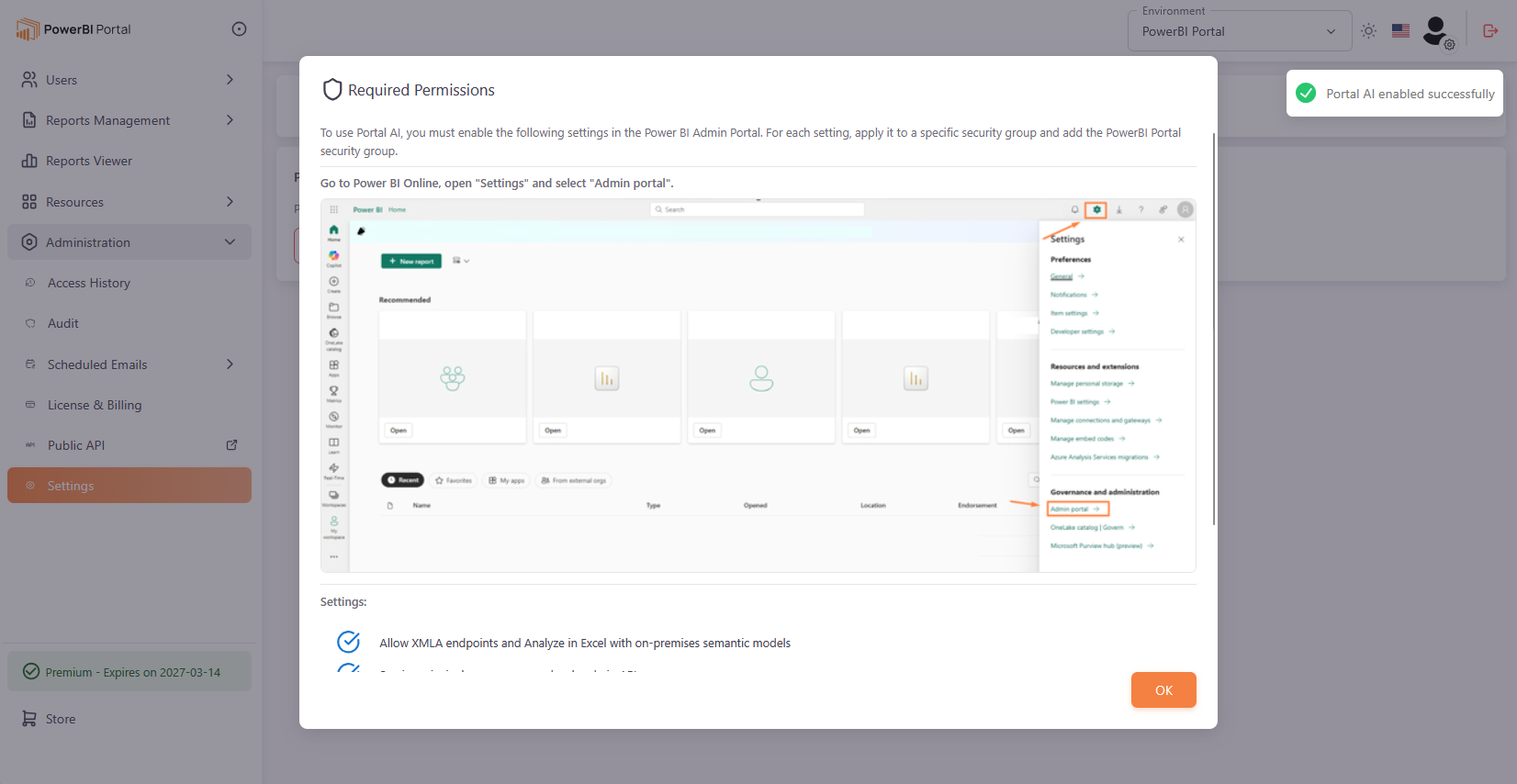Click the Public API external link icon
This screenshot has width=1517, height=784.
231,445
